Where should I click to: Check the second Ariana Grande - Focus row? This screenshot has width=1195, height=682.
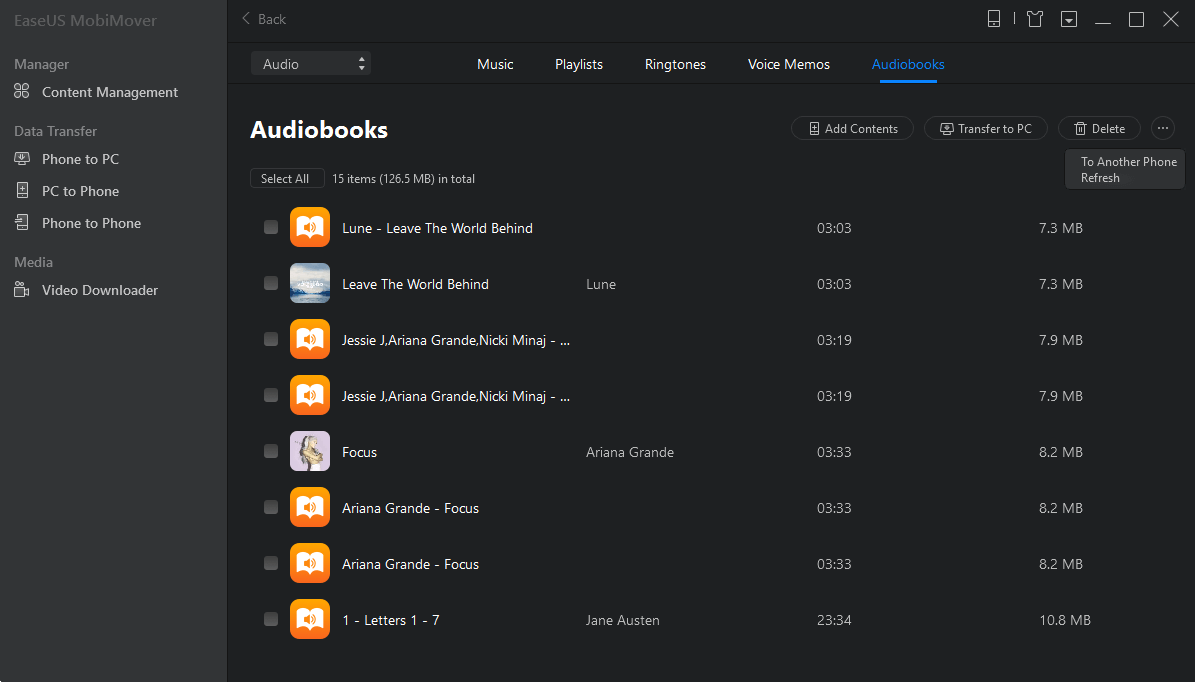click(x=271, y=563)
